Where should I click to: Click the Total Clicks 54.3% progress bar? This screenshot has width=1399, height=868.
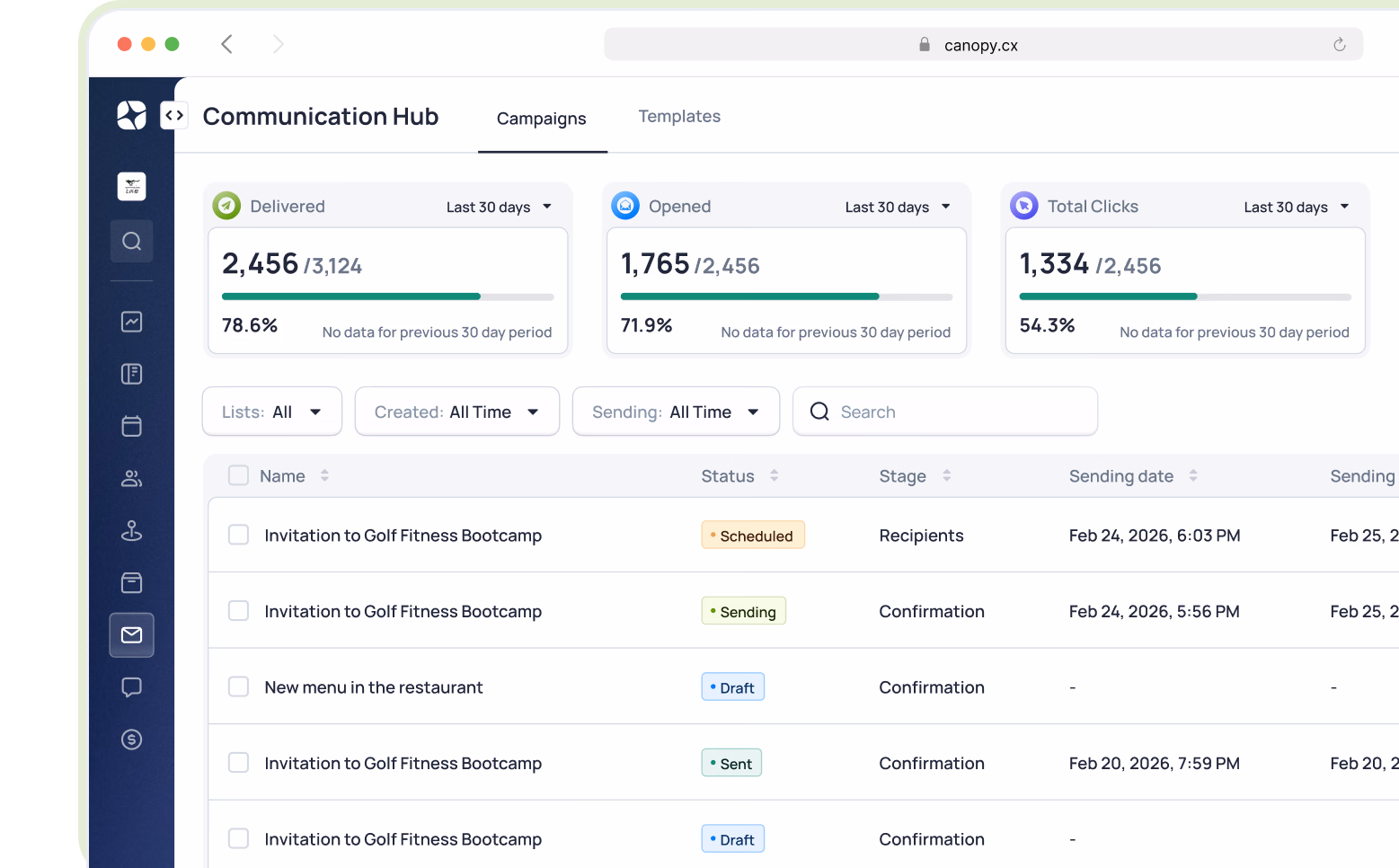(1185, 297)
